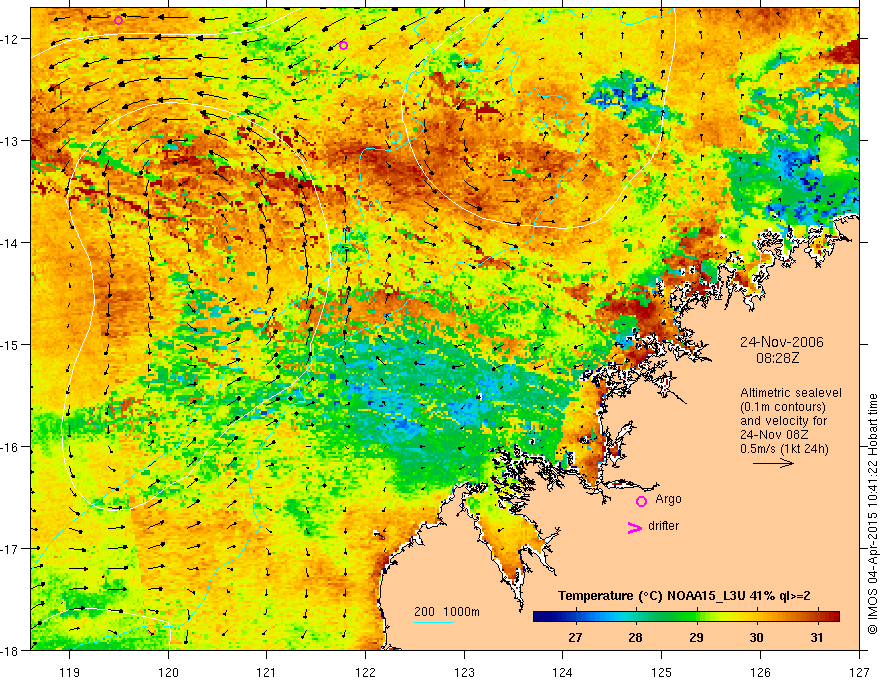Click the latitude axis label -15
880x680 pixels.
click(x=12, y=345)
